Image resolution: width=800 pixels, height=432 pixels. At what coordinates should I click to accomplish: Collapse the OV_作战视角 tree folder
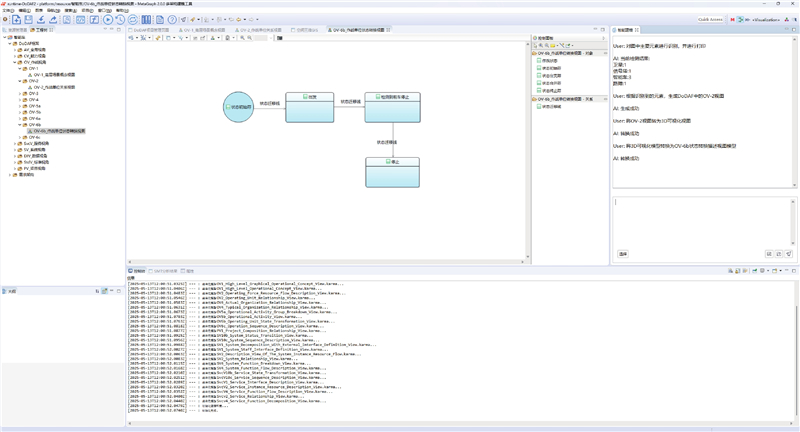(x=14, y=62)
